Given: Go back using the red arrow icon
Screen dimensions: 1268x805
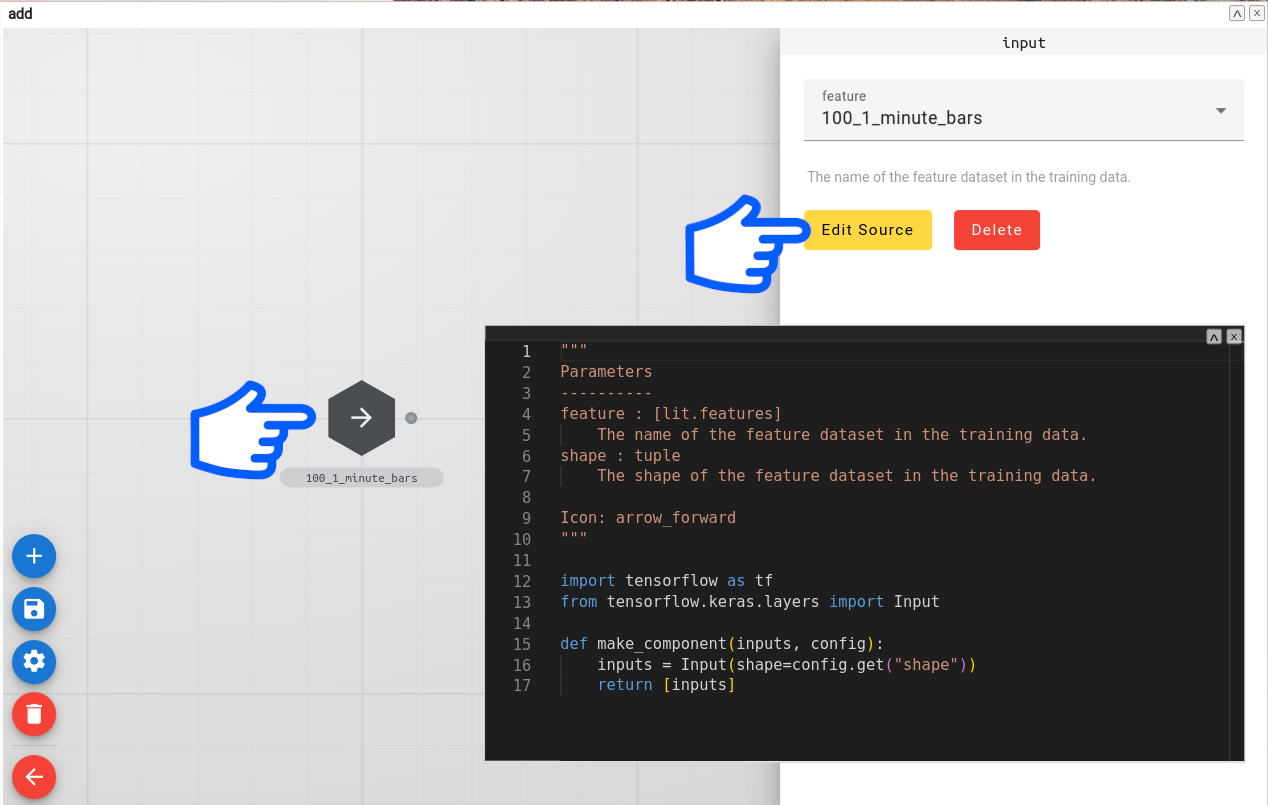Looking at the screenshot, I should (33, 777).
